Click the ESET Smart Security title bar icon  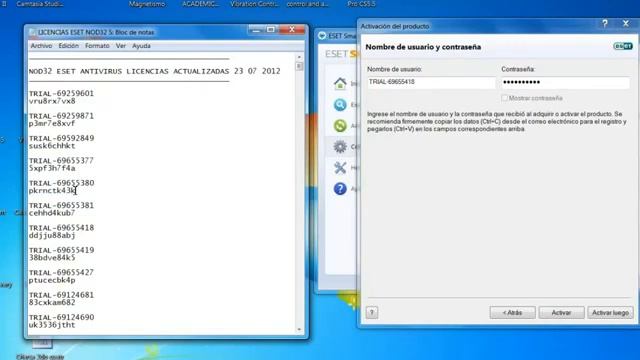click(322, 36)
